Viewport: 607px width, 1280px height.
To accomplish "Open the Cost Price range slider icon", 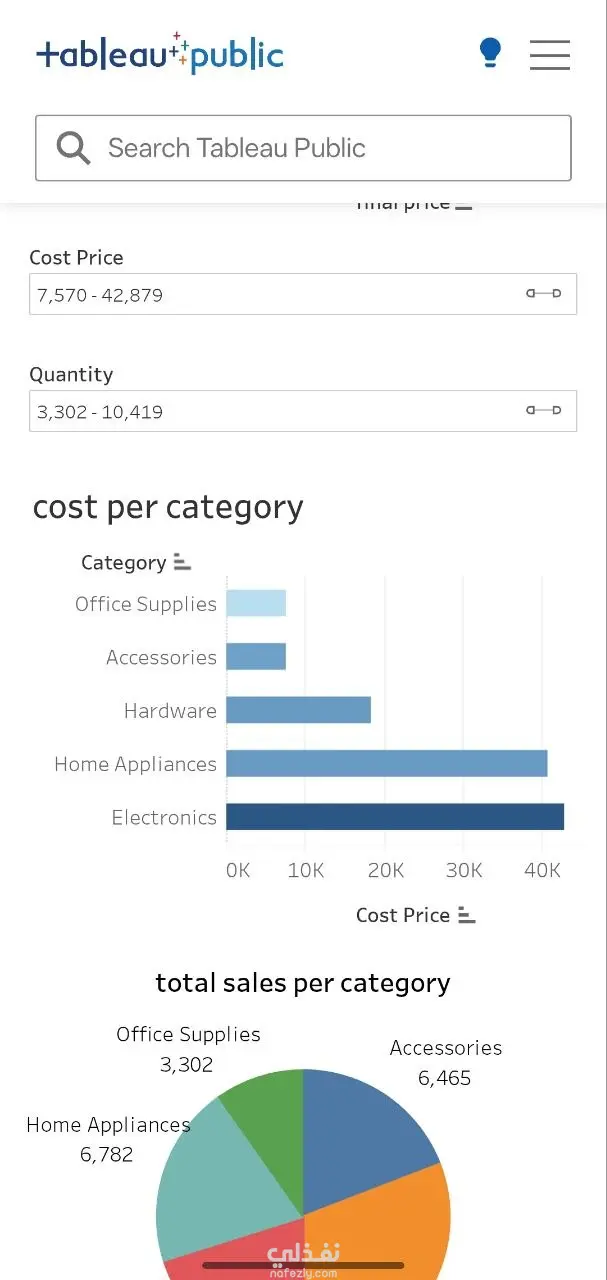I will pyautogui.click(x=544, y=294).
